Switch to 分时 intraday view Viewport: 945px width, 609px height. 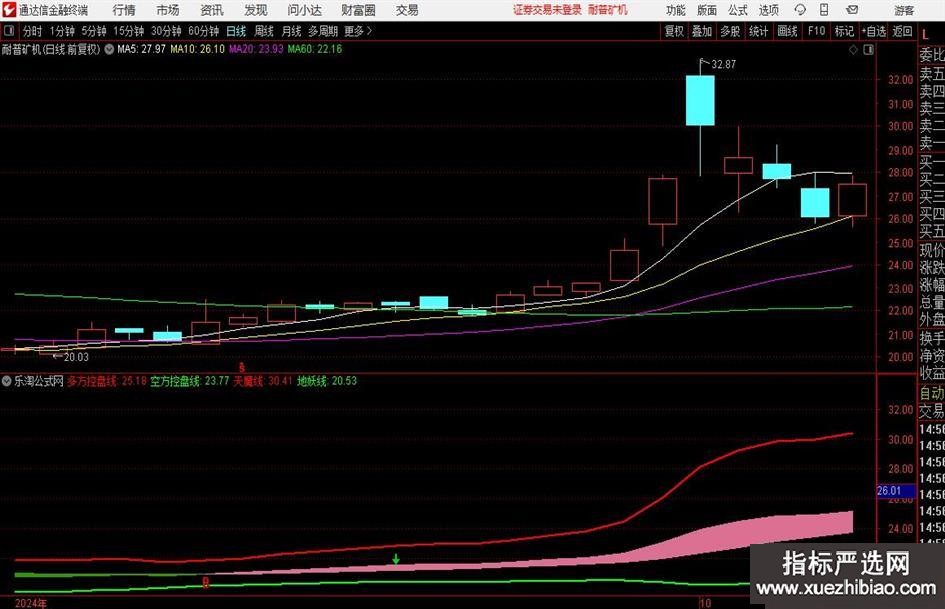(32, 31)
